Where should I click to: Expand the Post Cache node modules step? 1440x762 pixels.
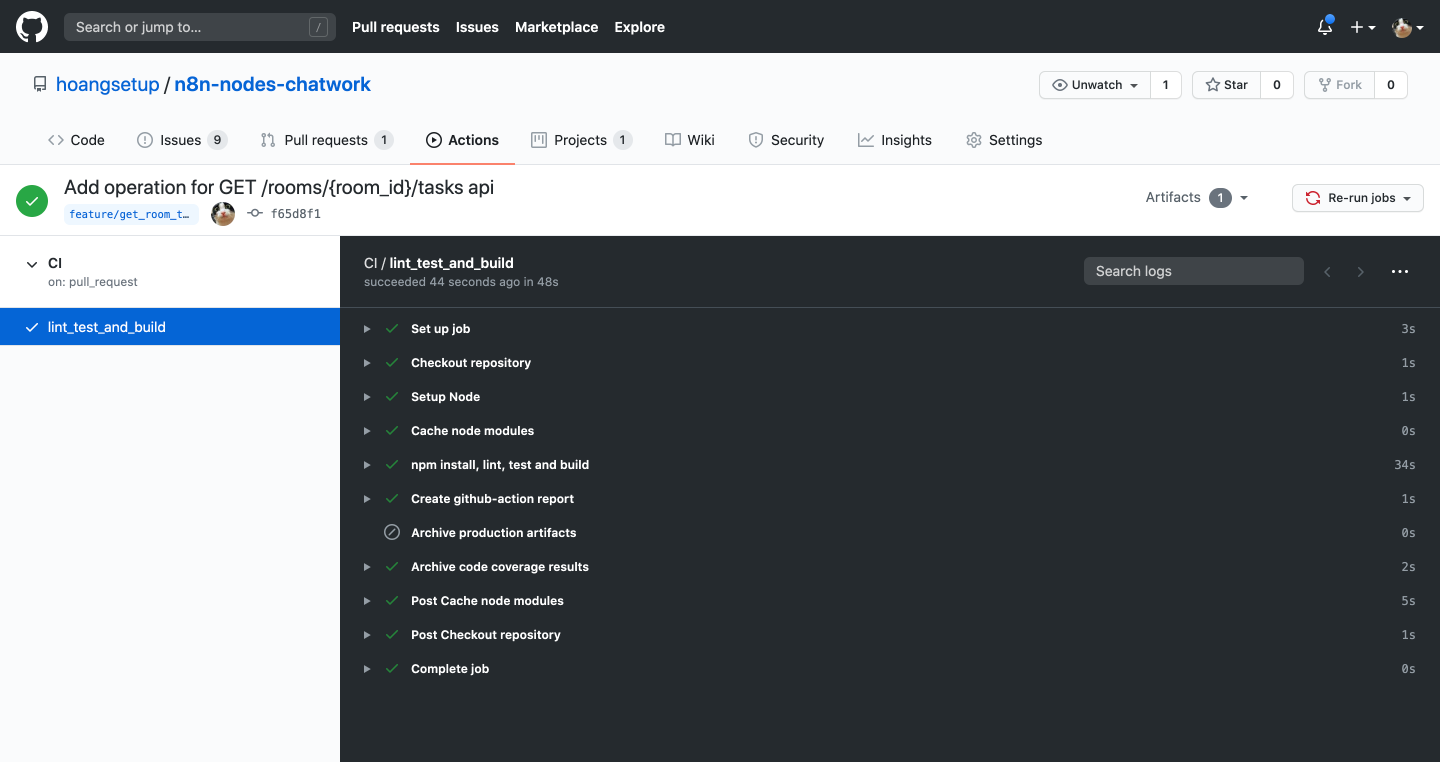click(x=367, y=601)
